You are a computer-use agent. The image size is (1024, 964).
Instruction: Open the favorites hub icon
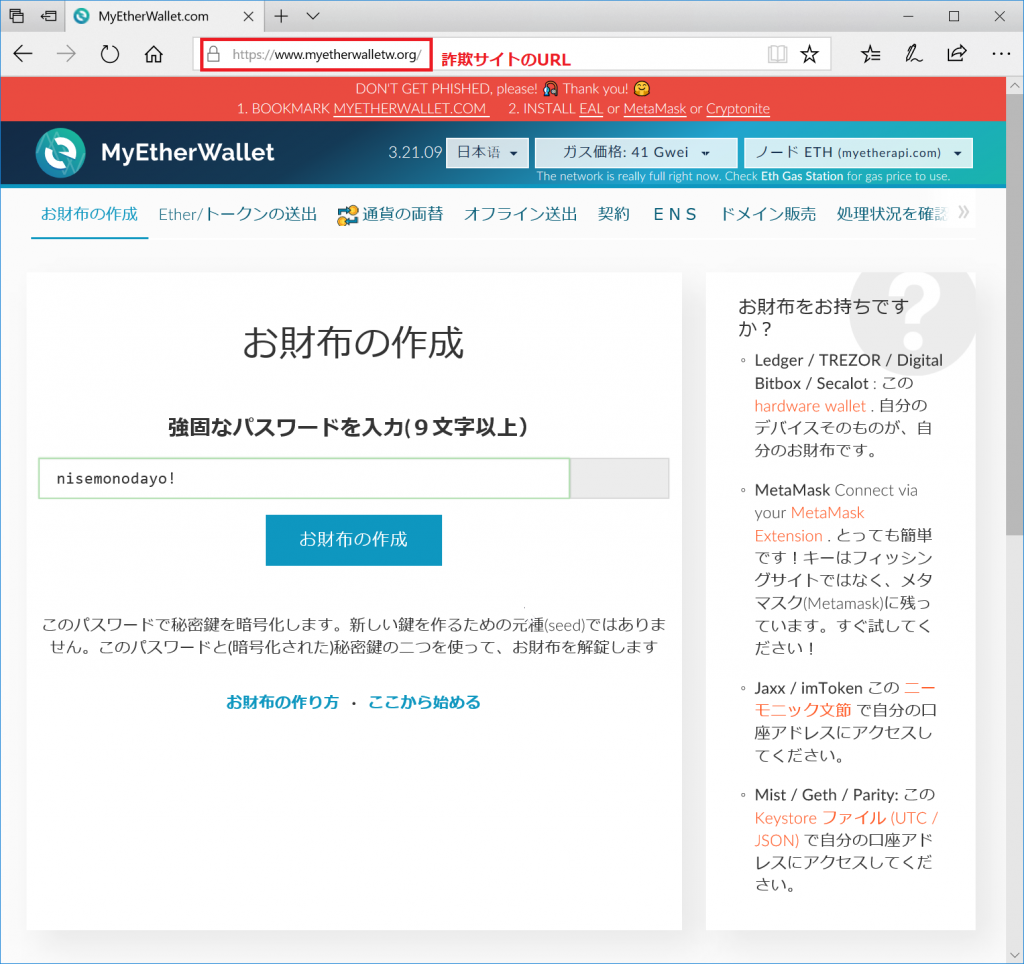tap(871, 54)
